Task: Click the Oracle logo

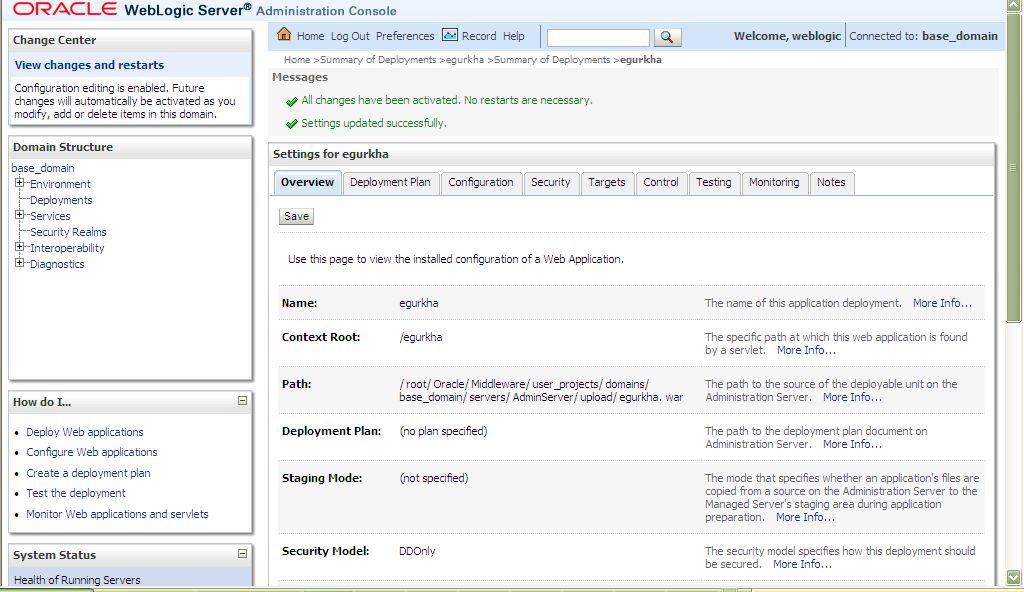Action: point(65,9)
